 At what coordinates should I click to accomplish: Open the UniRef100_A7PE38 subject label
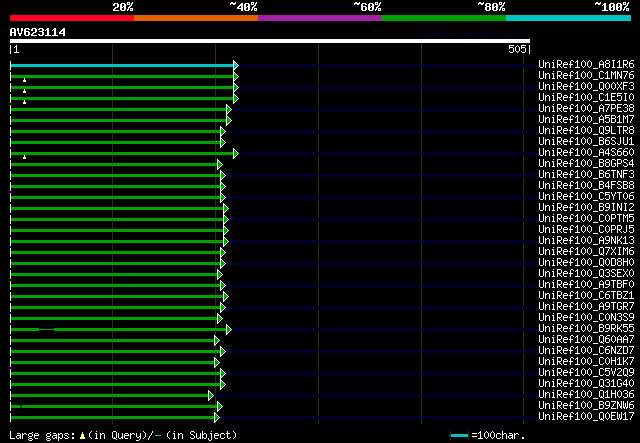tap(586, 109)
